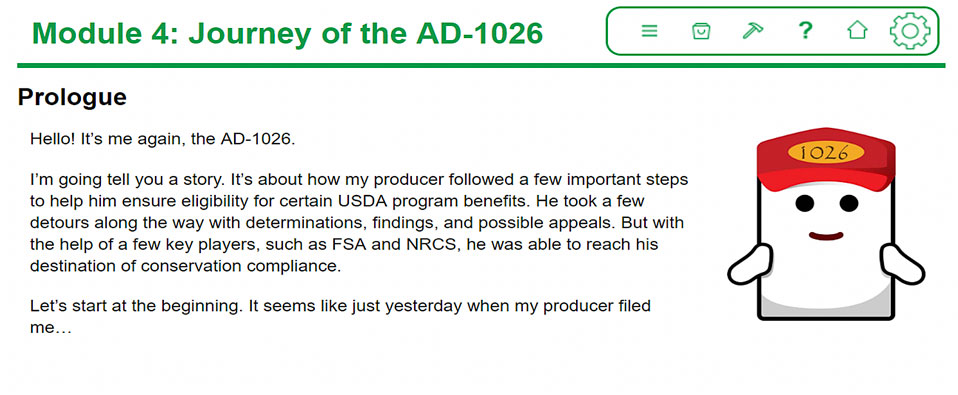958x395 pixels.
Task: Click the green divider line under title
Action: tap(481, 65)
